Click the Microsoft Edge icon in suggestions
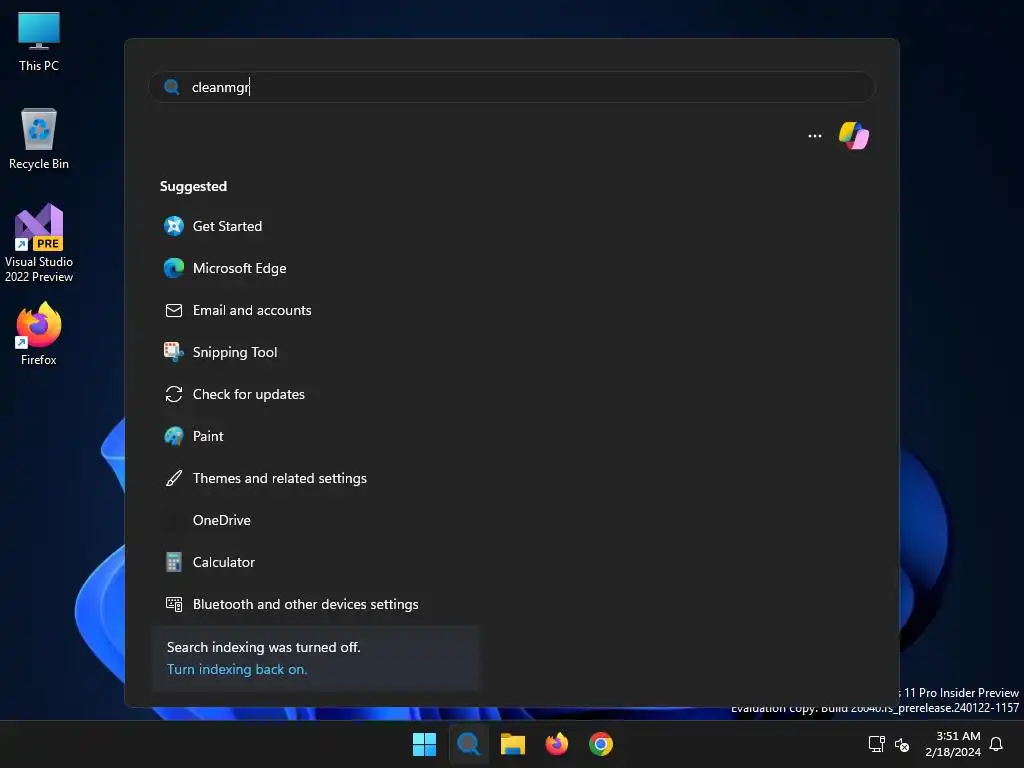This screenshot has width=1024, height=768. tap(174, 268)
